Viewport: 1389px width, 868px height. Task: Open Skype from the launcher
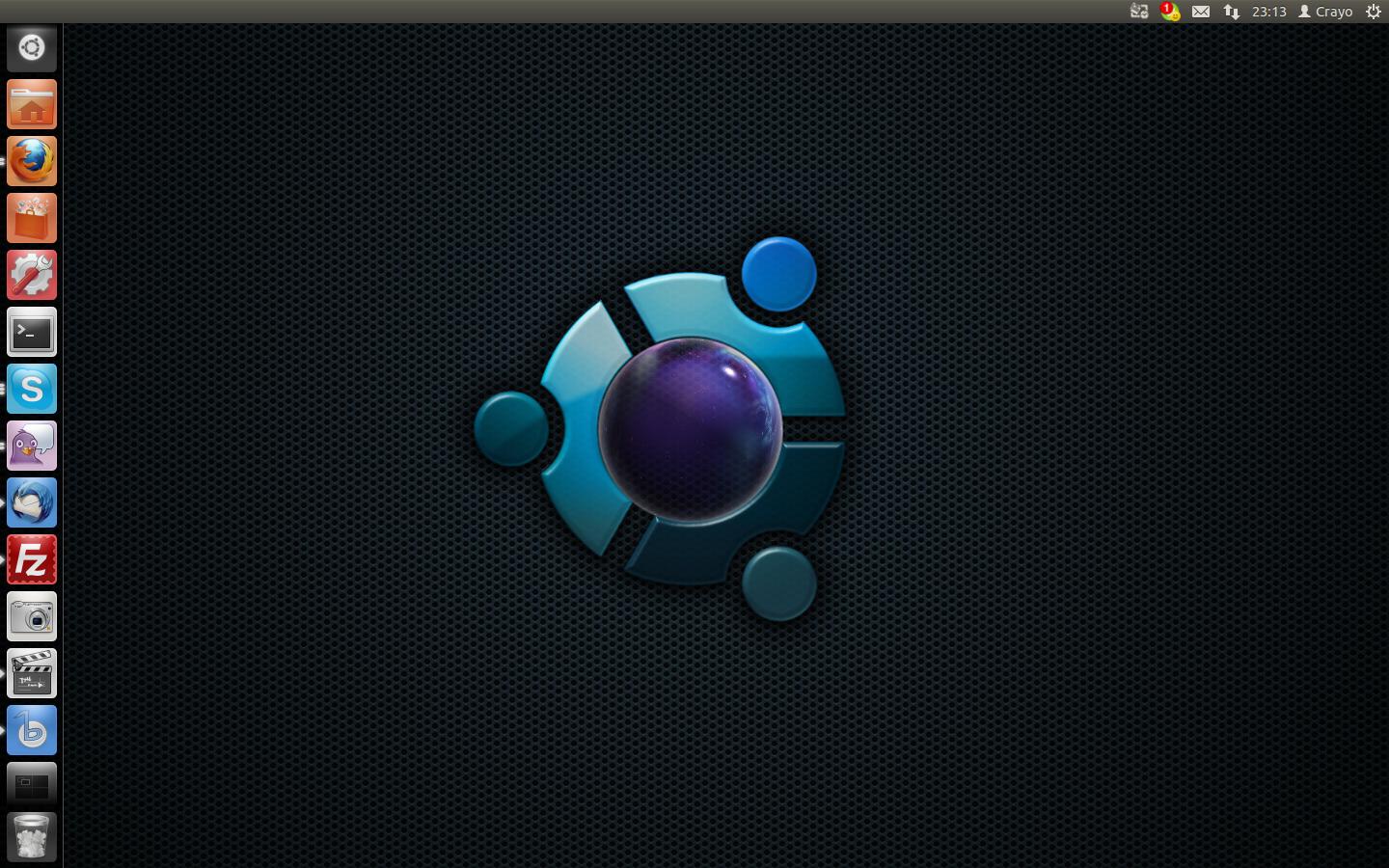tap(32, 390)
